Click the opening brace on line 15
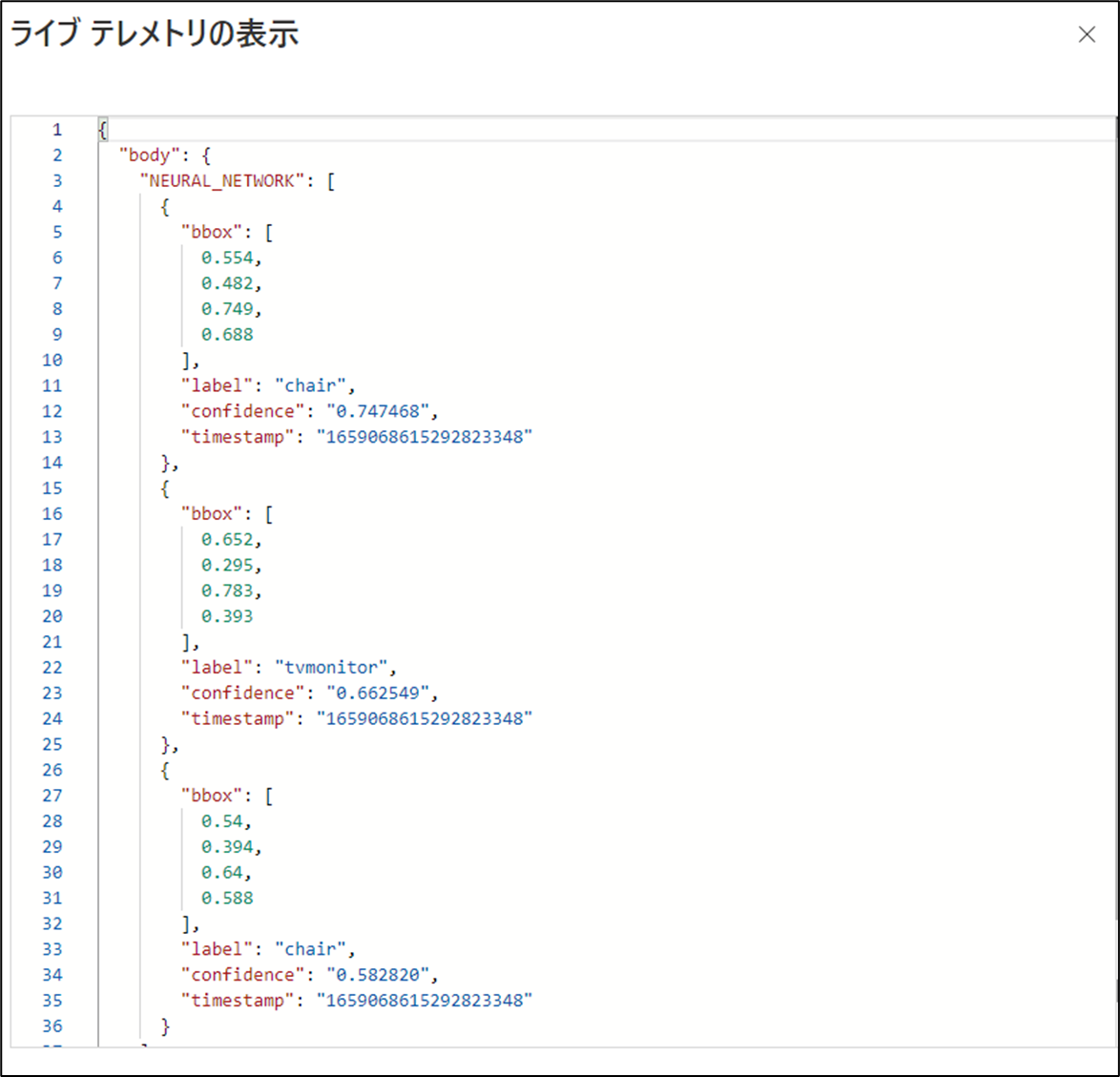The width and height of the screenshot is (1120, 1077). tap(165, 489)
